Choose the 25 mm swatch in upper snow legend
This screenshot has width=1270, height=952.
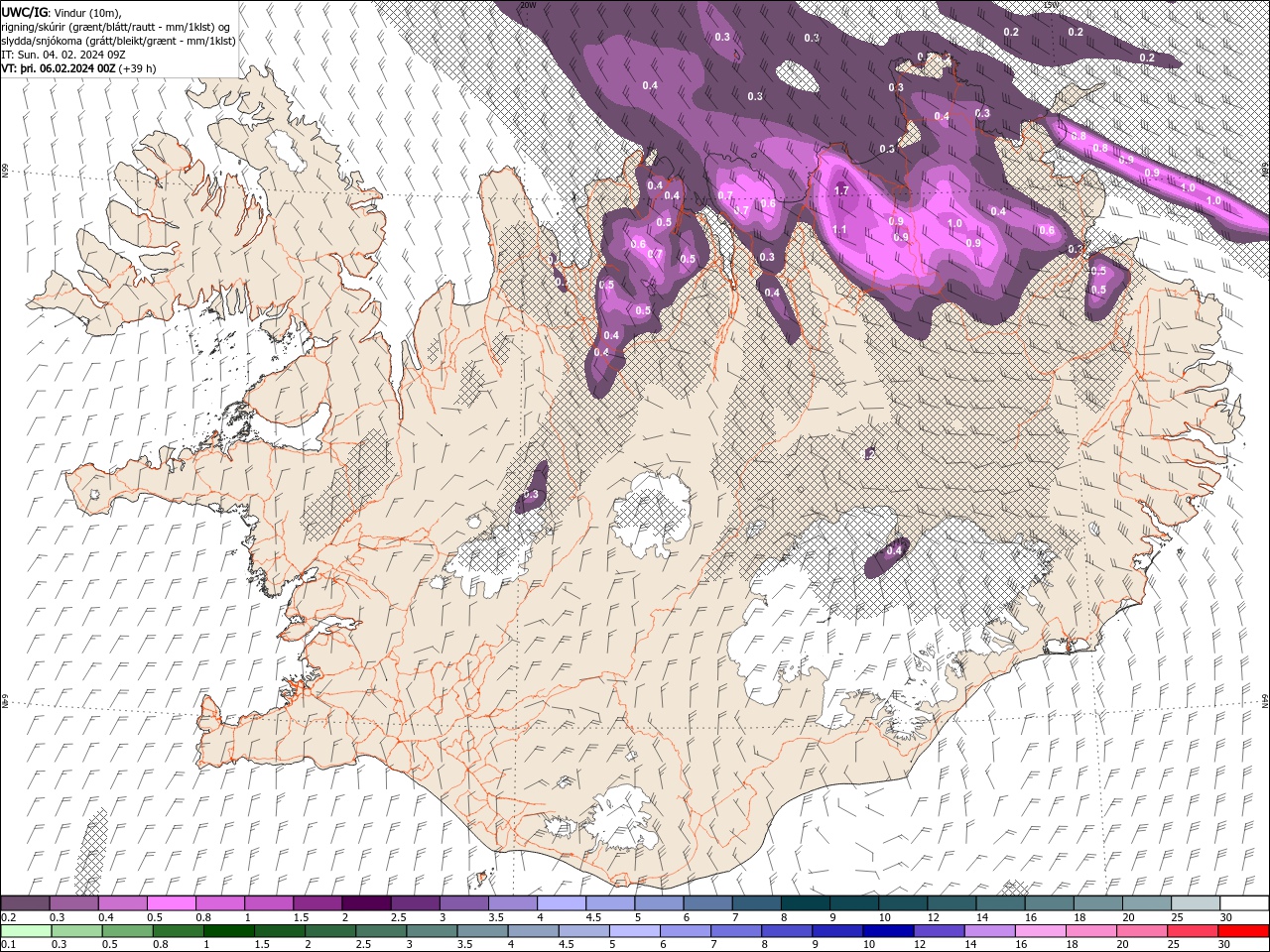click(1195, 903)
